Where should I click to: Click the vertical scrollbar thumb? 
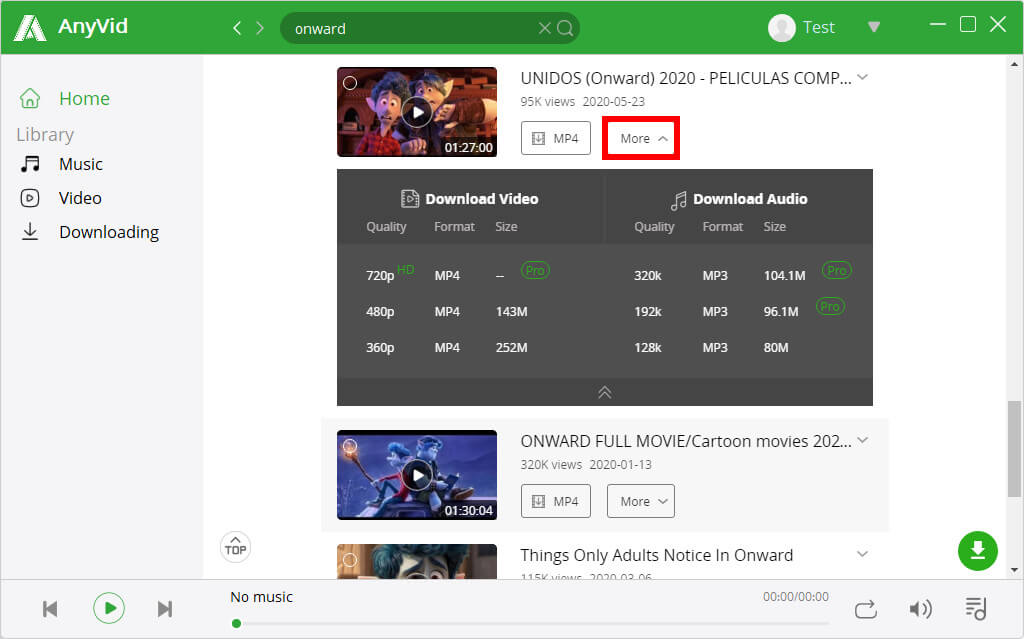coord(1014,450)
